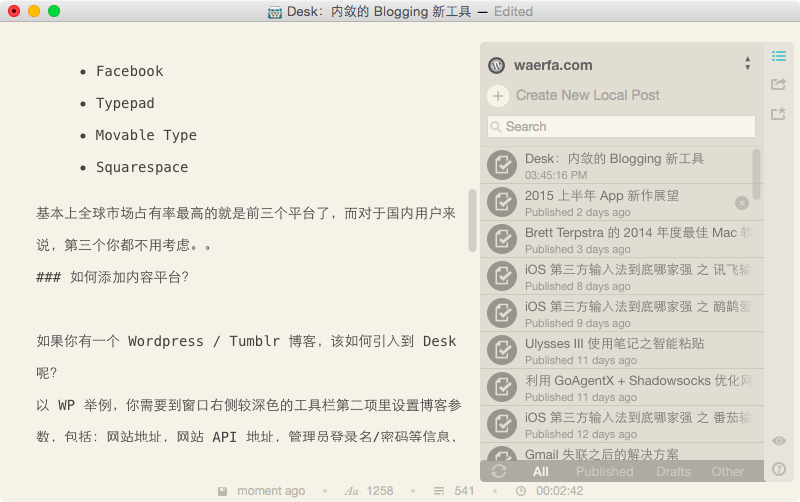
Task: Click edit icon of post published 8 days ago
Action: pyautogui.click(x=502, y=277)
